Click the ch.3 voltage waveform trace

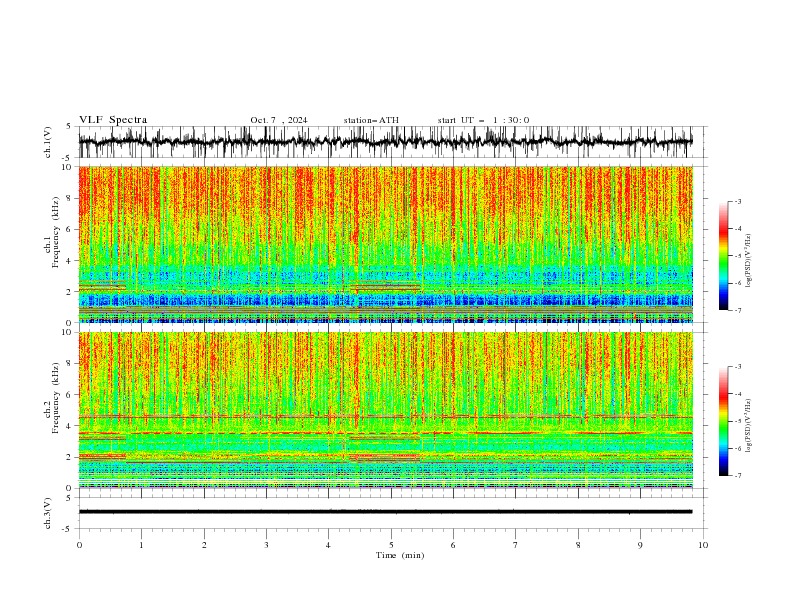385,512
